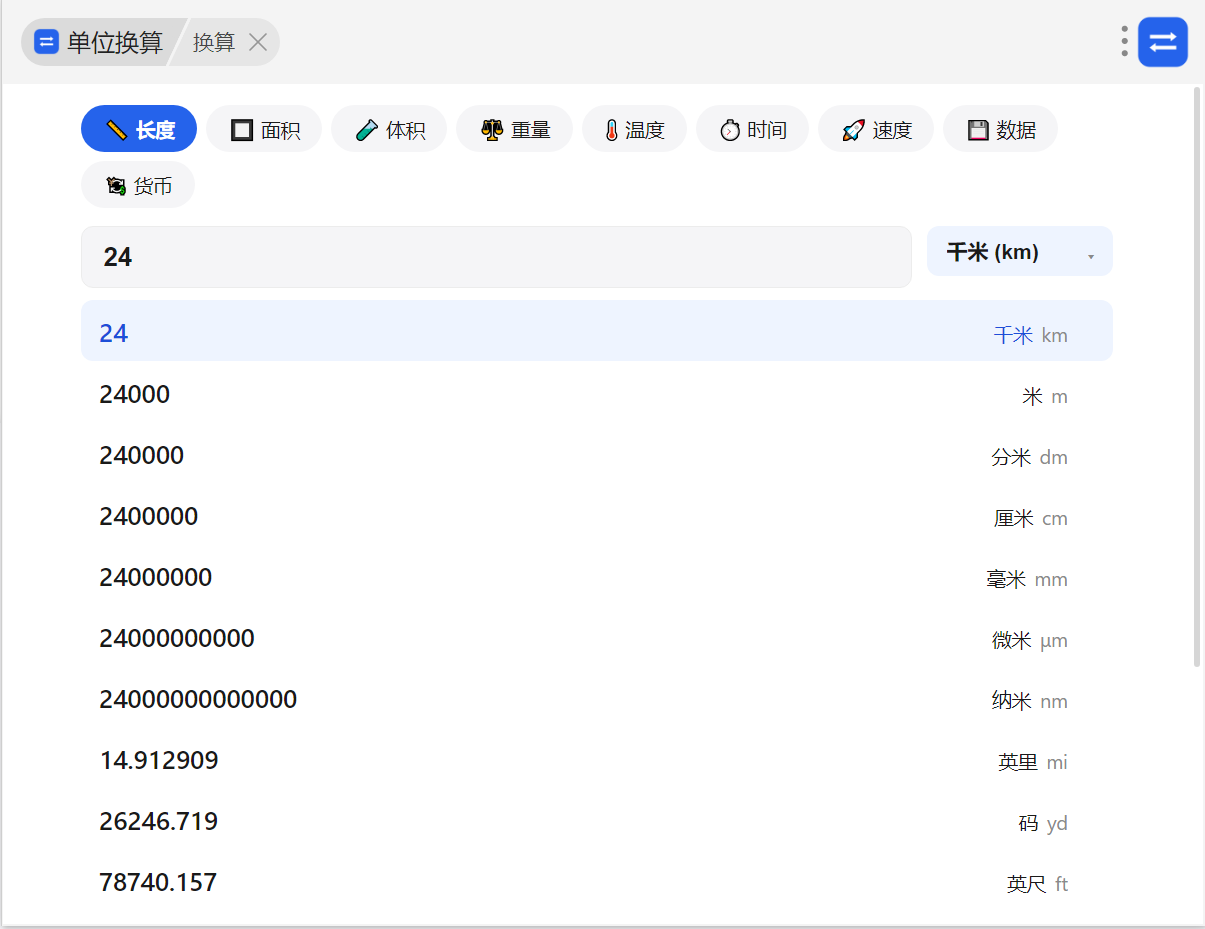Viewport: 1205px width, 929px height.
Task: Switch to the 面积 area category
Action: [x=264, y=129]
